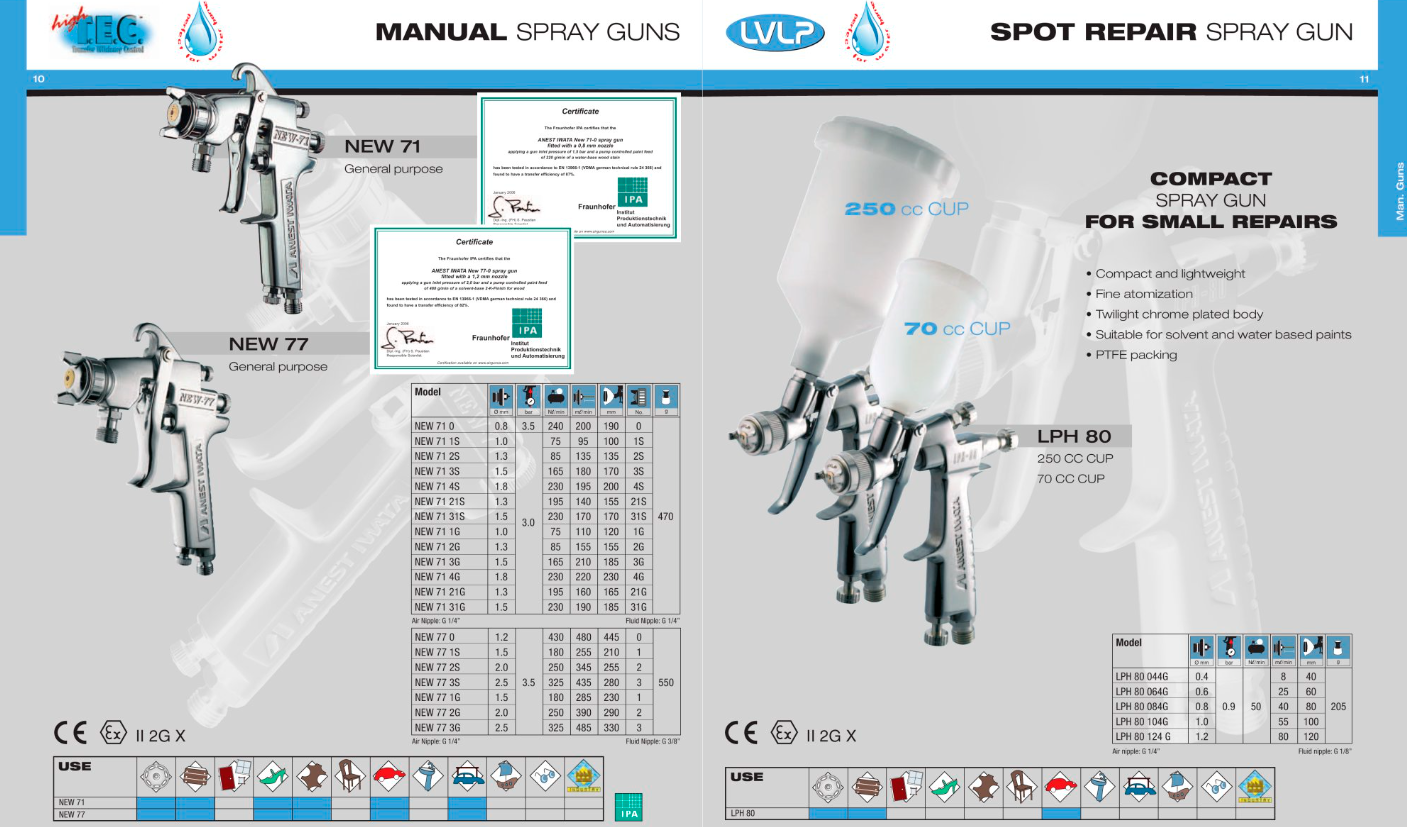Click the NEW 77 product label

point(268,344)
